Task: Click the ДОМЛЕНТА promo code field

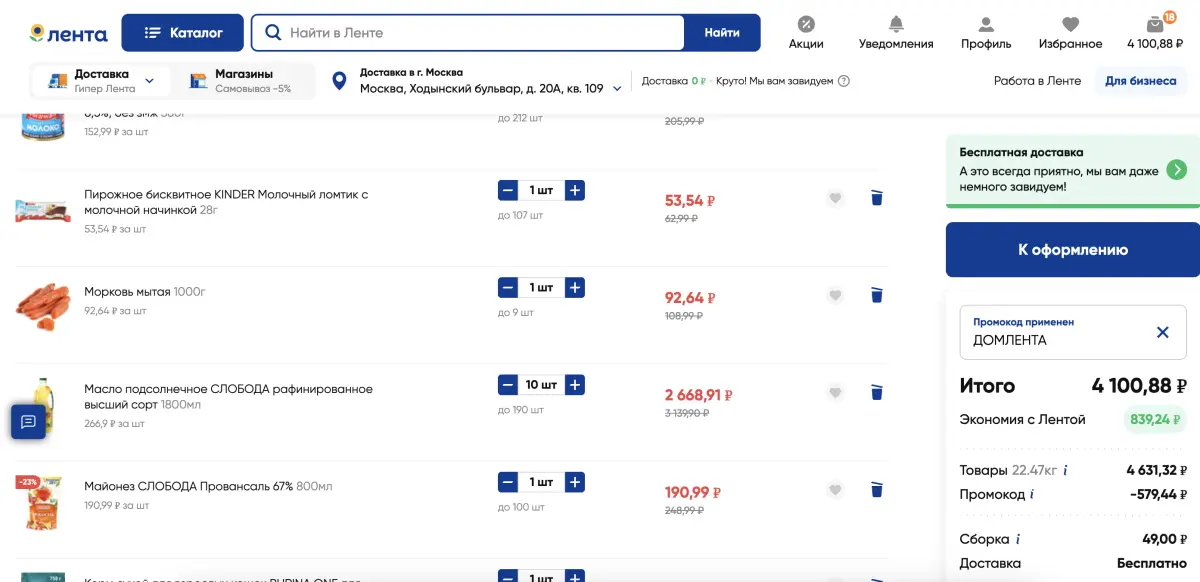Action: [1072, 332]
